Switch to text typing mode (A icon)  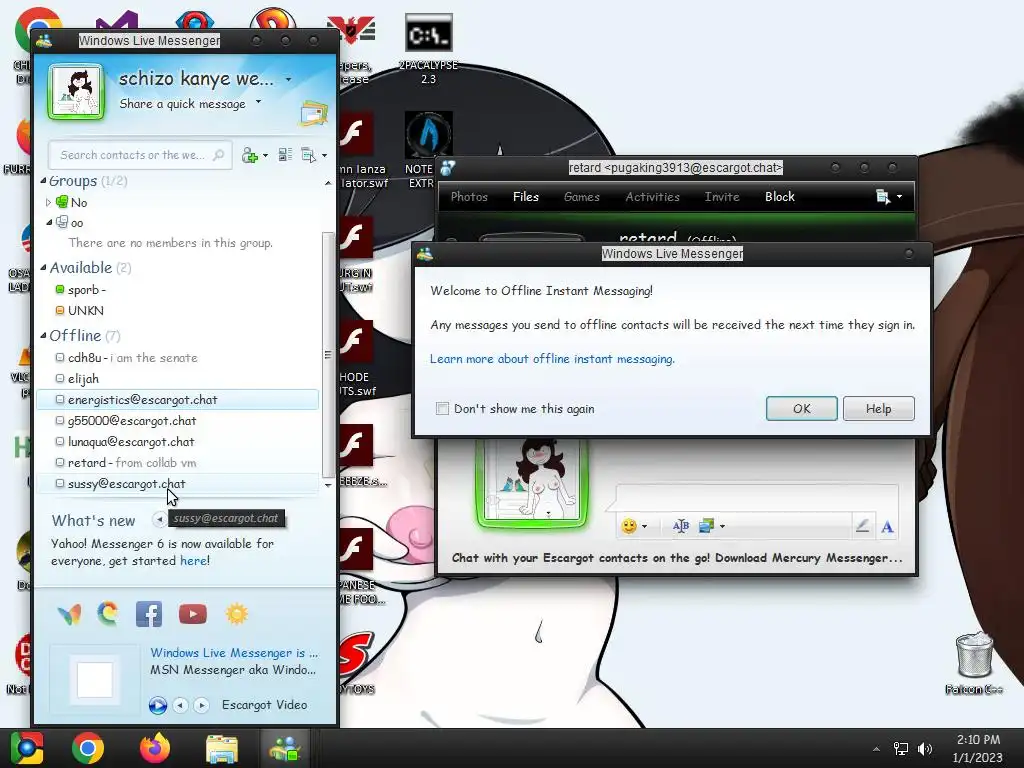point(887,527)
